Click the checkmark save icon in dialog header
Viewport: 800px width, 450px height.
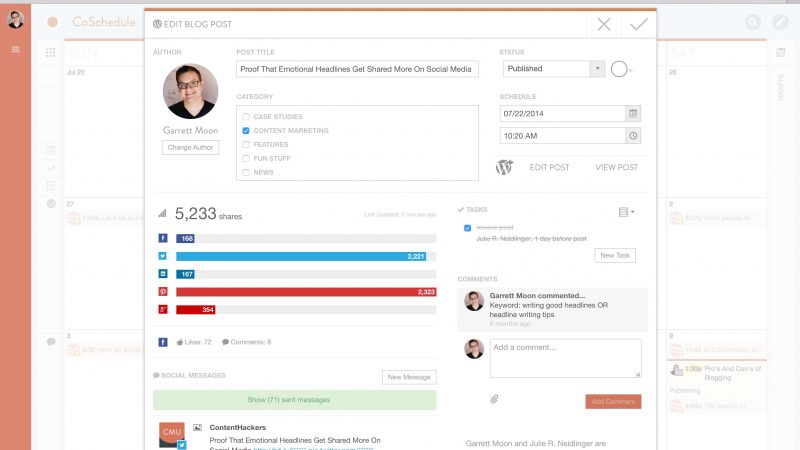637,25
